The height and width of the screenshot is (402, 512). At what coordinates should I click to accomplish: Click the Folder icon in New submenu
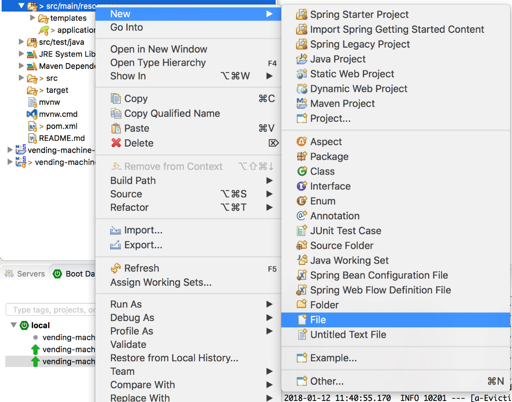302,305
